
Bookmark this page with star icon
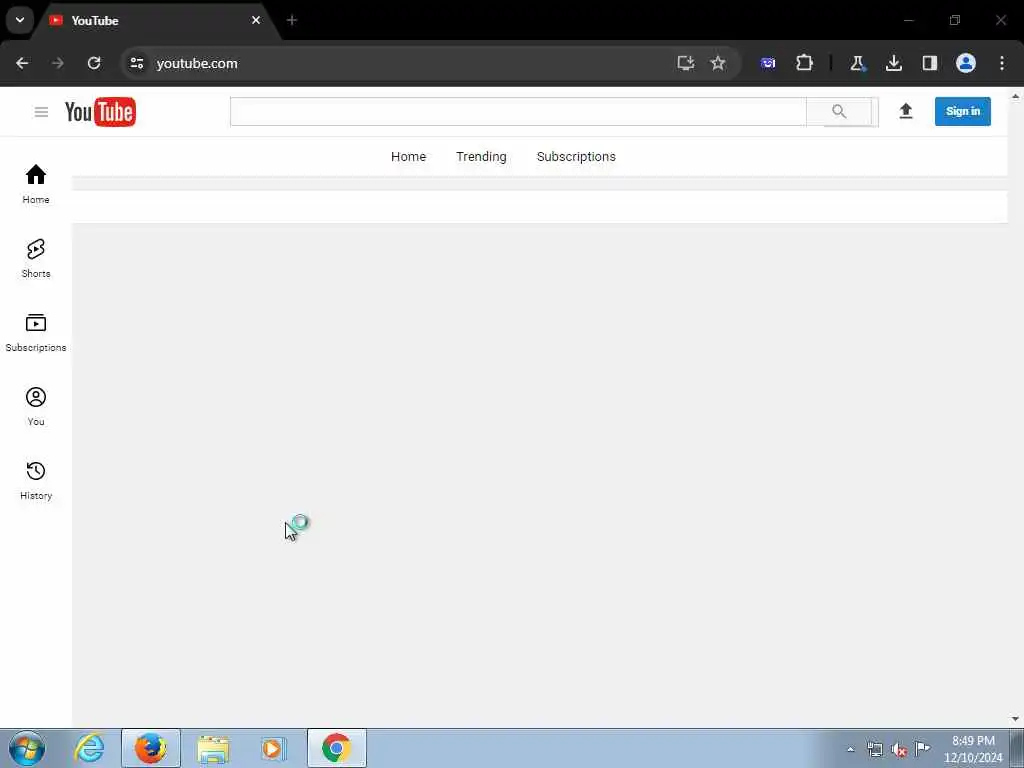click(718, 63)
